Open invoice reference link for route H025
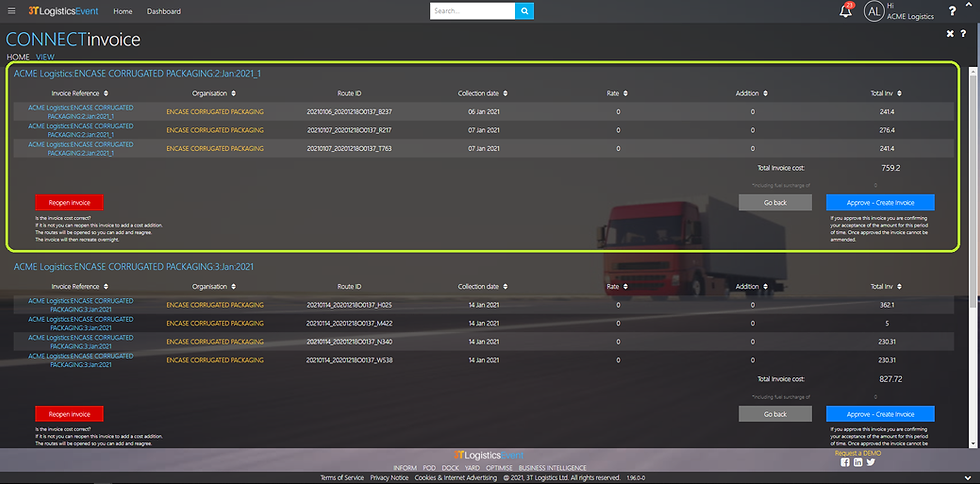The height and width of the screenshot is (484, 980). pos(81,305)
